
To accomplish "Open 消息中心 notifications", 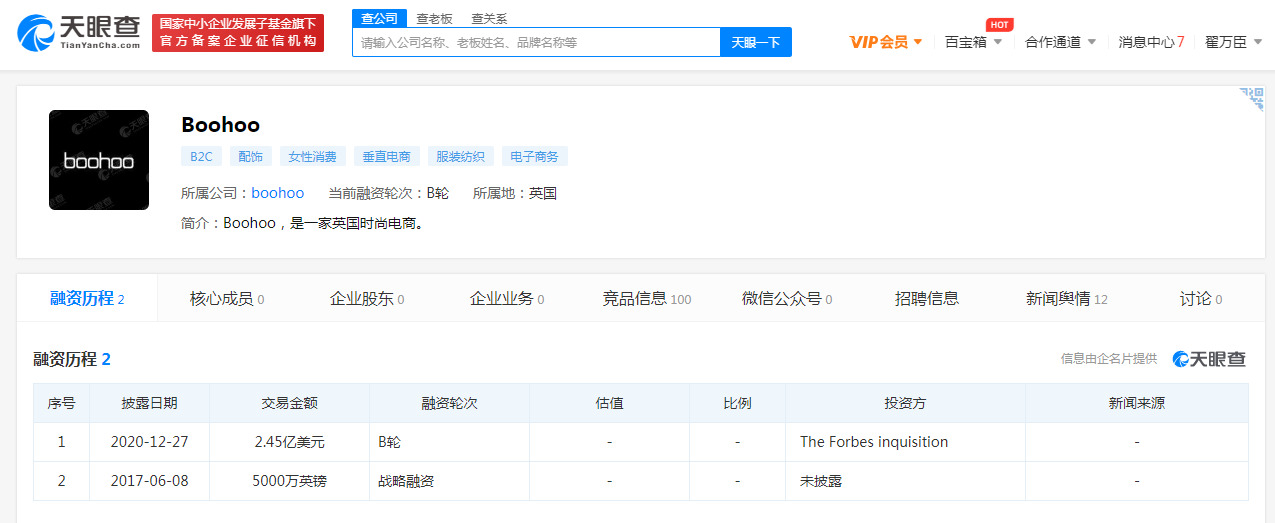I will [1151, 42].
